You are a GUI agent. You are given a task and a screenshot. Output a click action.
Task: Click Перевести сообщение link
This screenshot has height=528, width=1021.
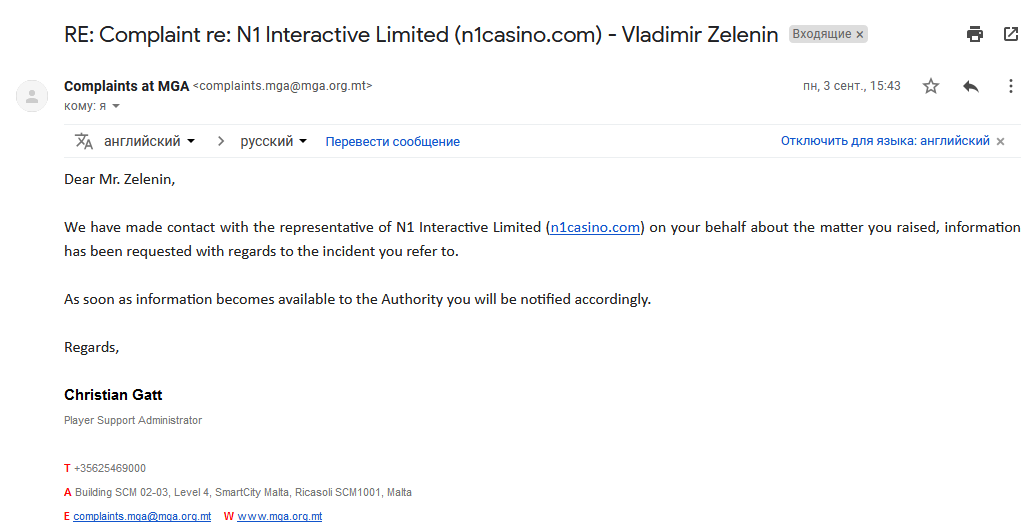pos(393,142)
